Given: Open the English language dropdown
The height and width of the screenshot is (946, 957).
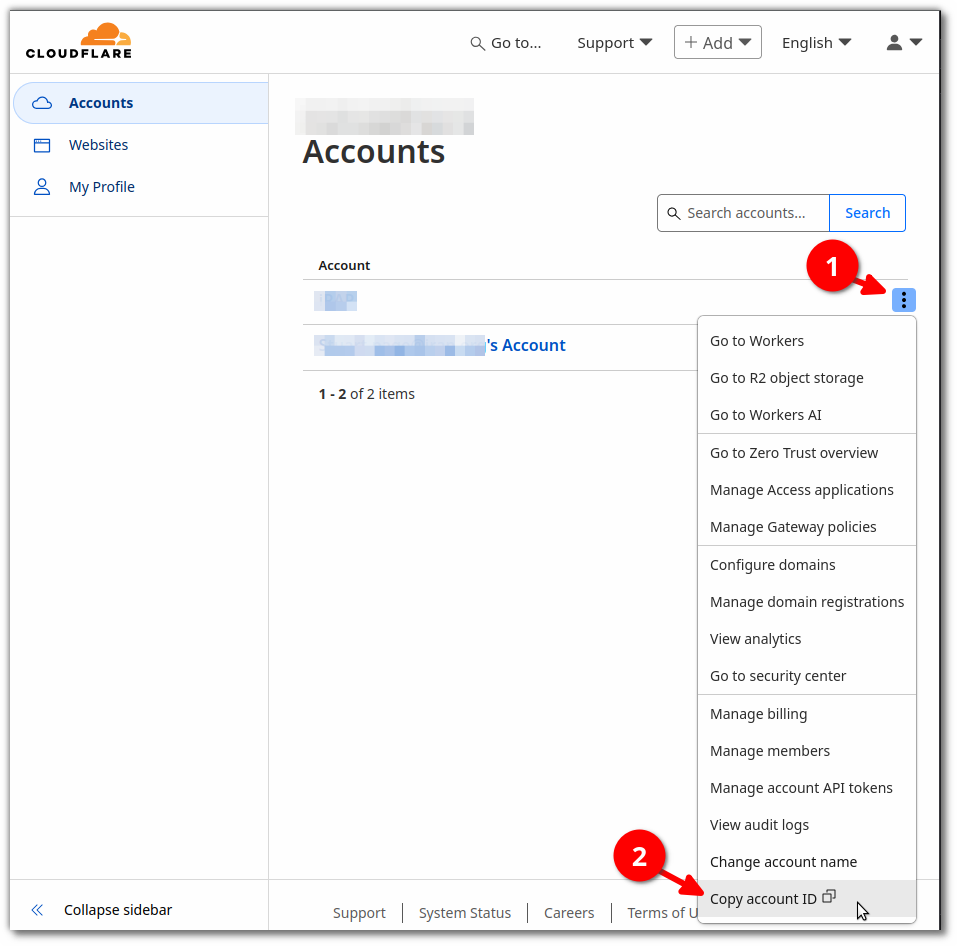Looking at the screenshot, I should (x=816, y=42).
